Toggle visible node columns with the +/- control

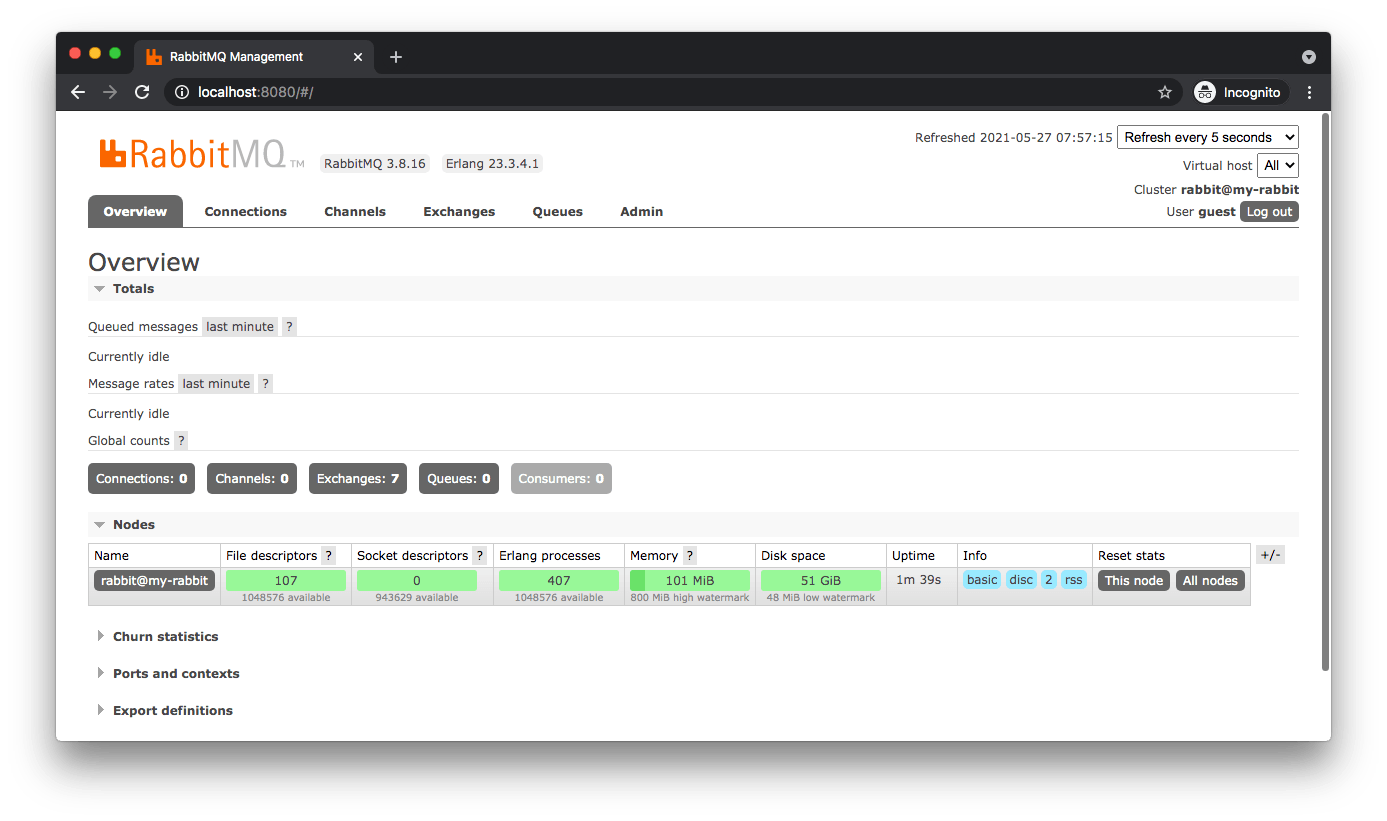click(x=1270, y=554)
